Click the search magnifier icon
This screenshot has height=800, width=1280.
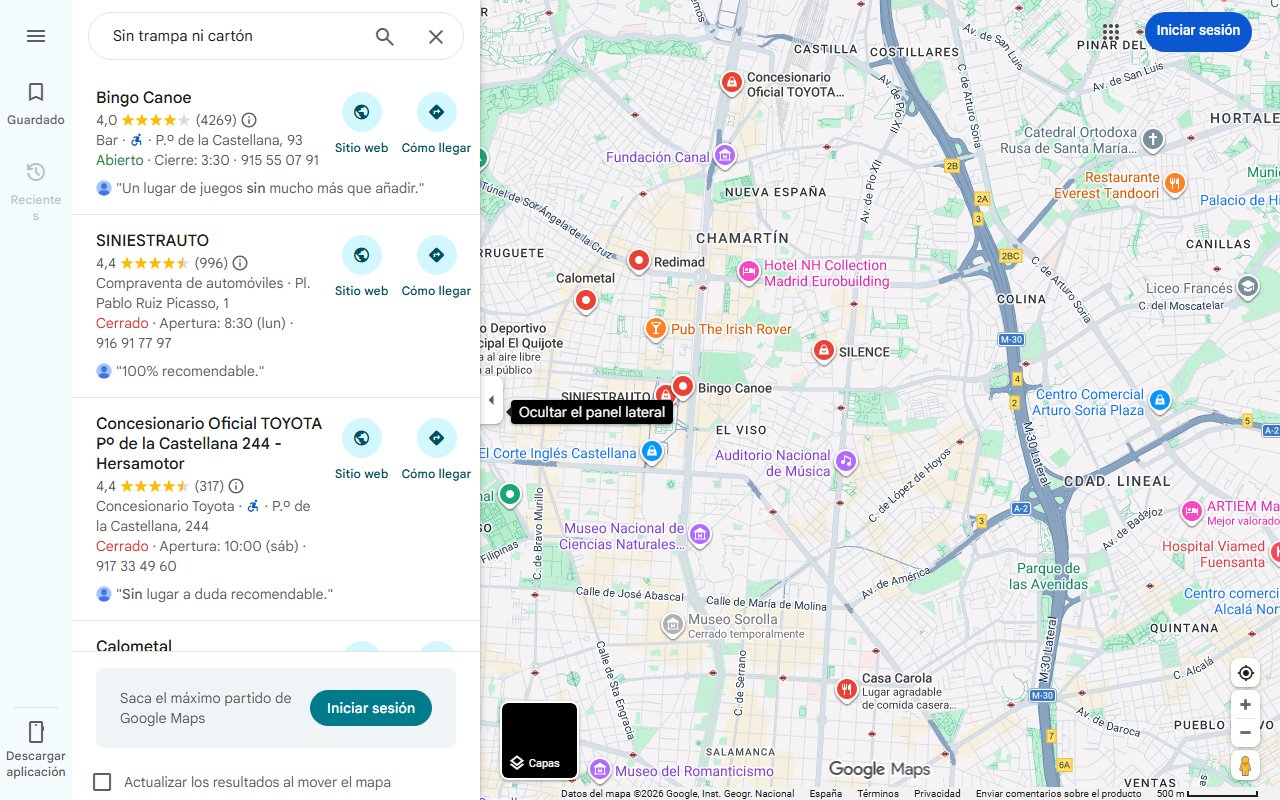point(384,36)
